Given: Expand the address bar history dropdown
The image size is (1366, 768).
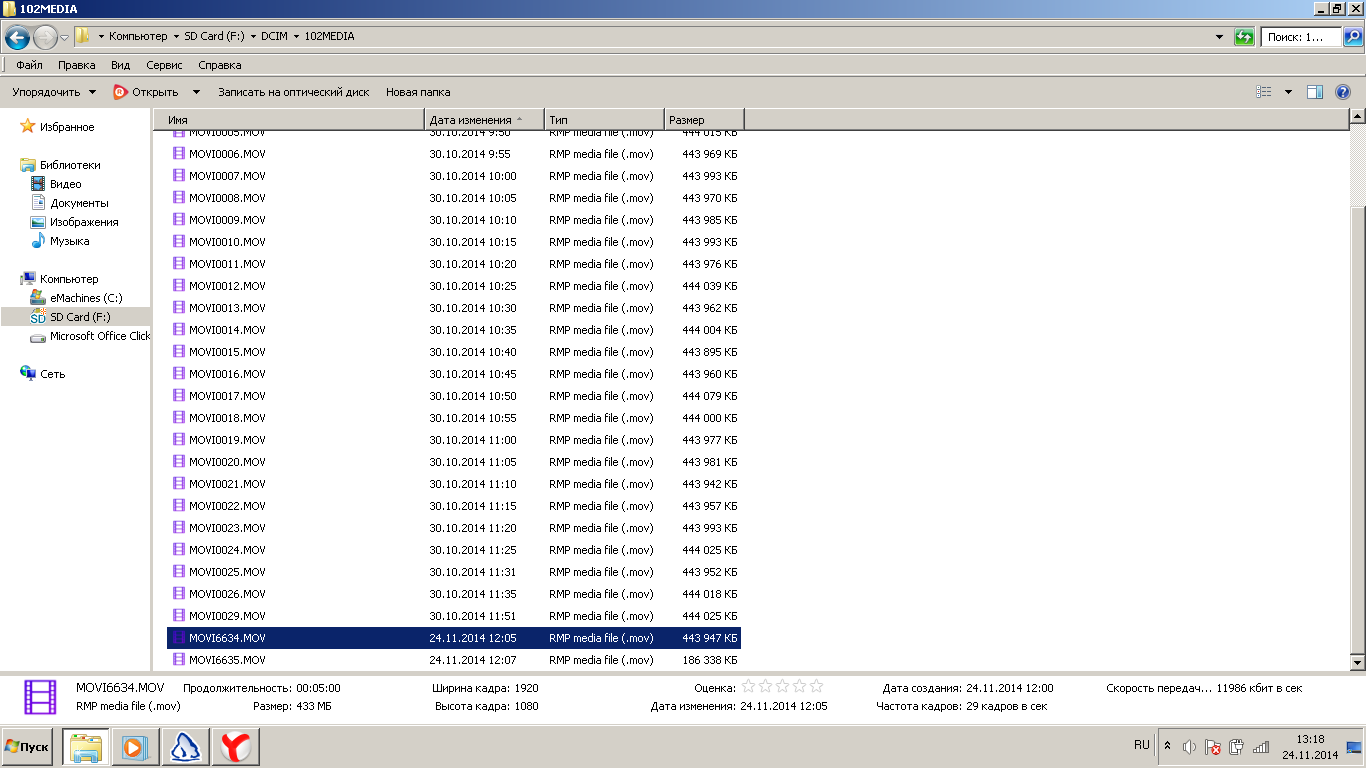Looking at the screenshot, I should pyautogui.click(x=1219, y=37).
